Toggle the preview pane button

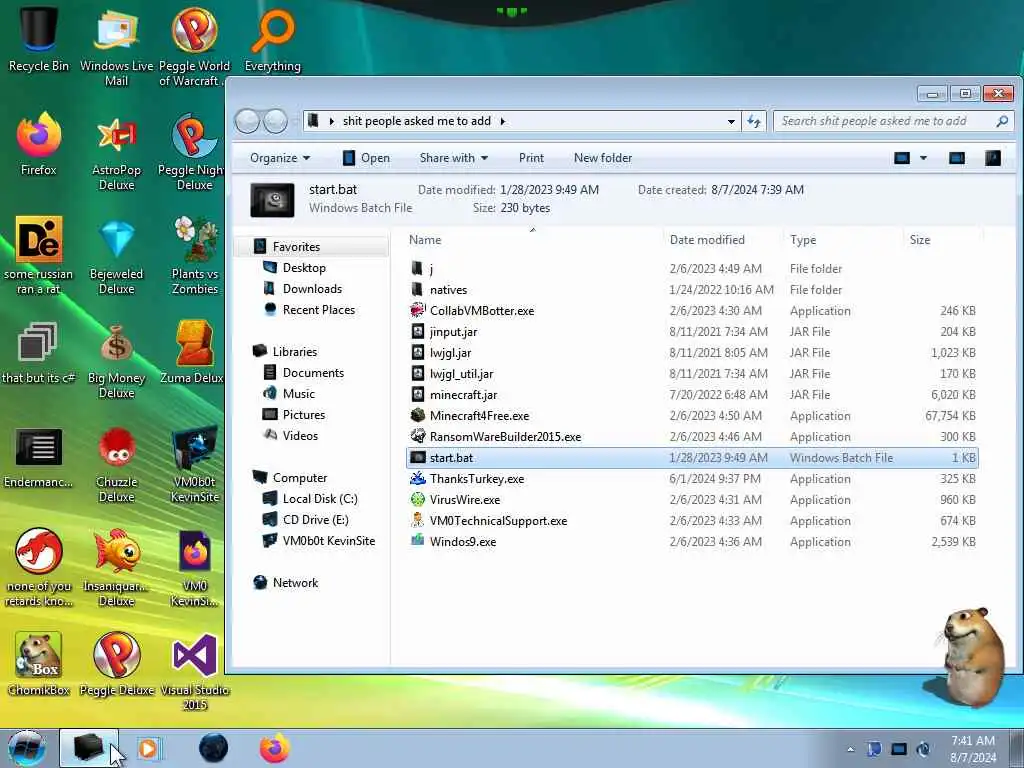tap(957, 158)
